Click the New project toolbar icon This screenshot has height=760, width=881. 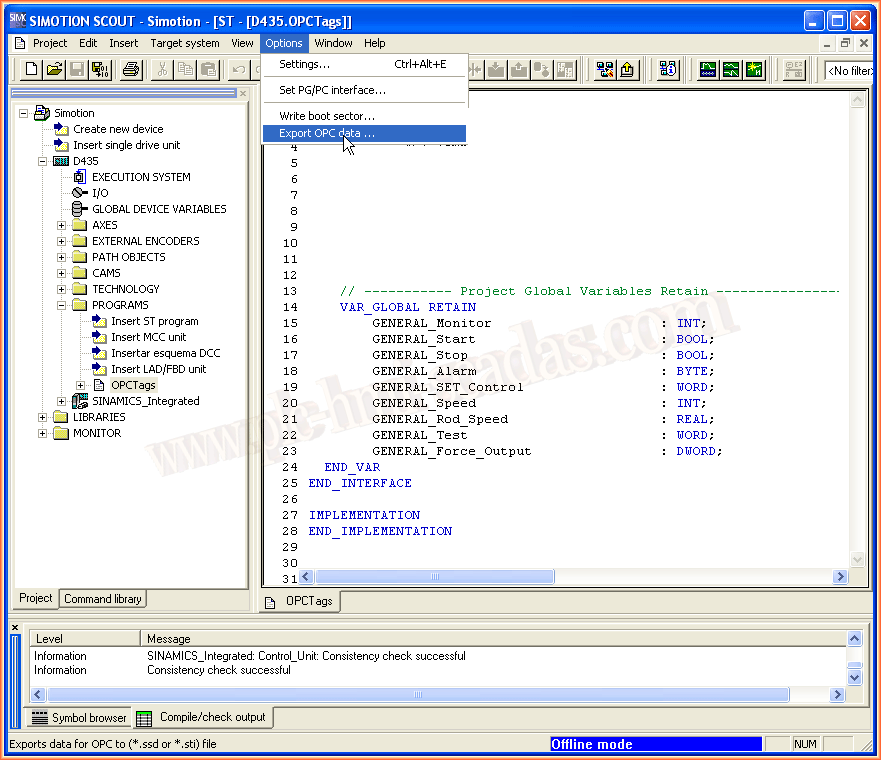(31, 69)
